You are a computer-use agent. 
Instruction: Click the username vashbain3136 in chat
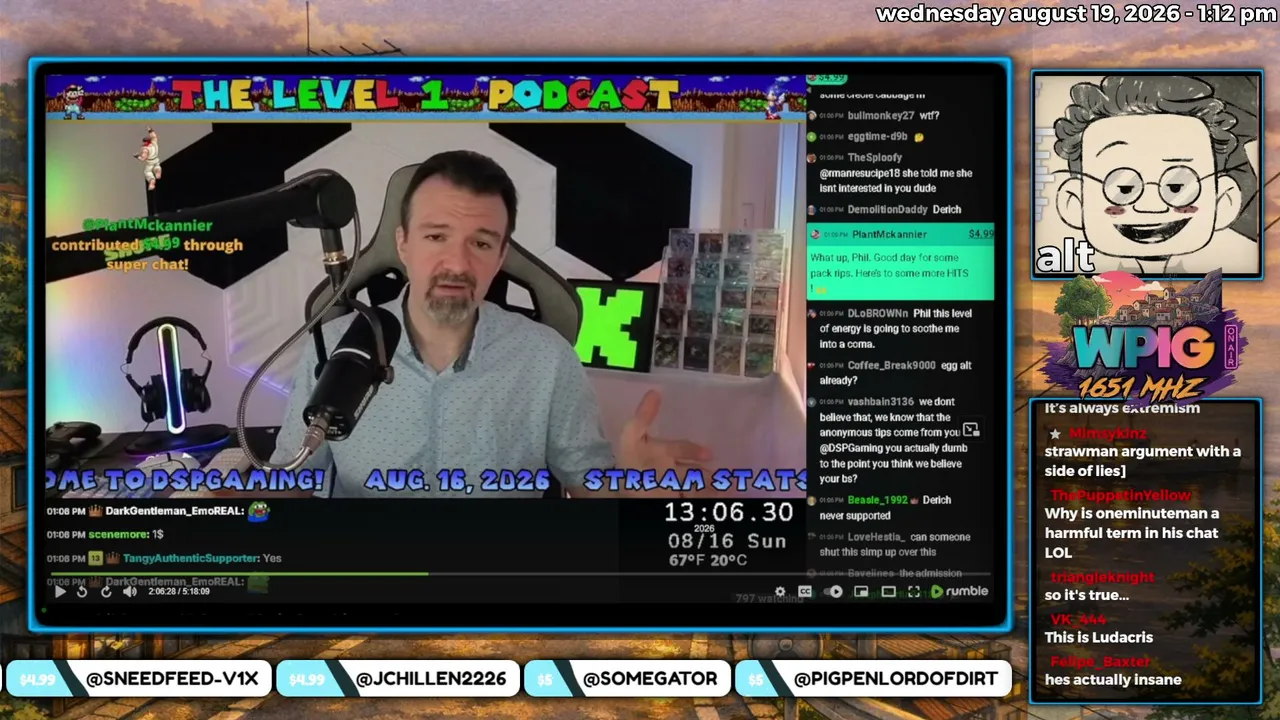[880, 402]
